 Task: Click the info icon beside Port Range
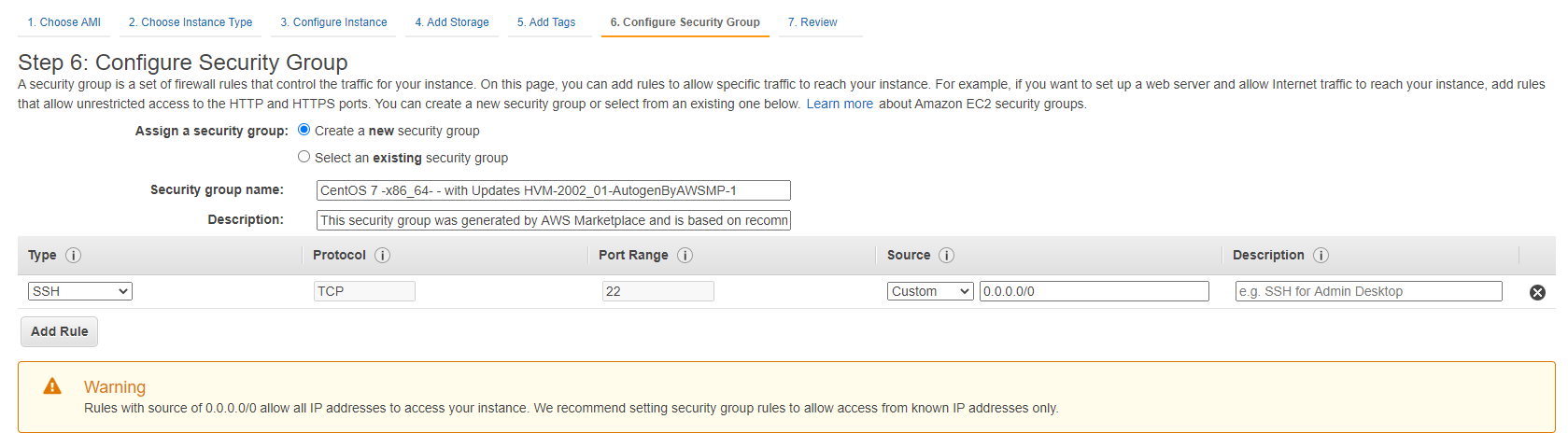(685, 256)
